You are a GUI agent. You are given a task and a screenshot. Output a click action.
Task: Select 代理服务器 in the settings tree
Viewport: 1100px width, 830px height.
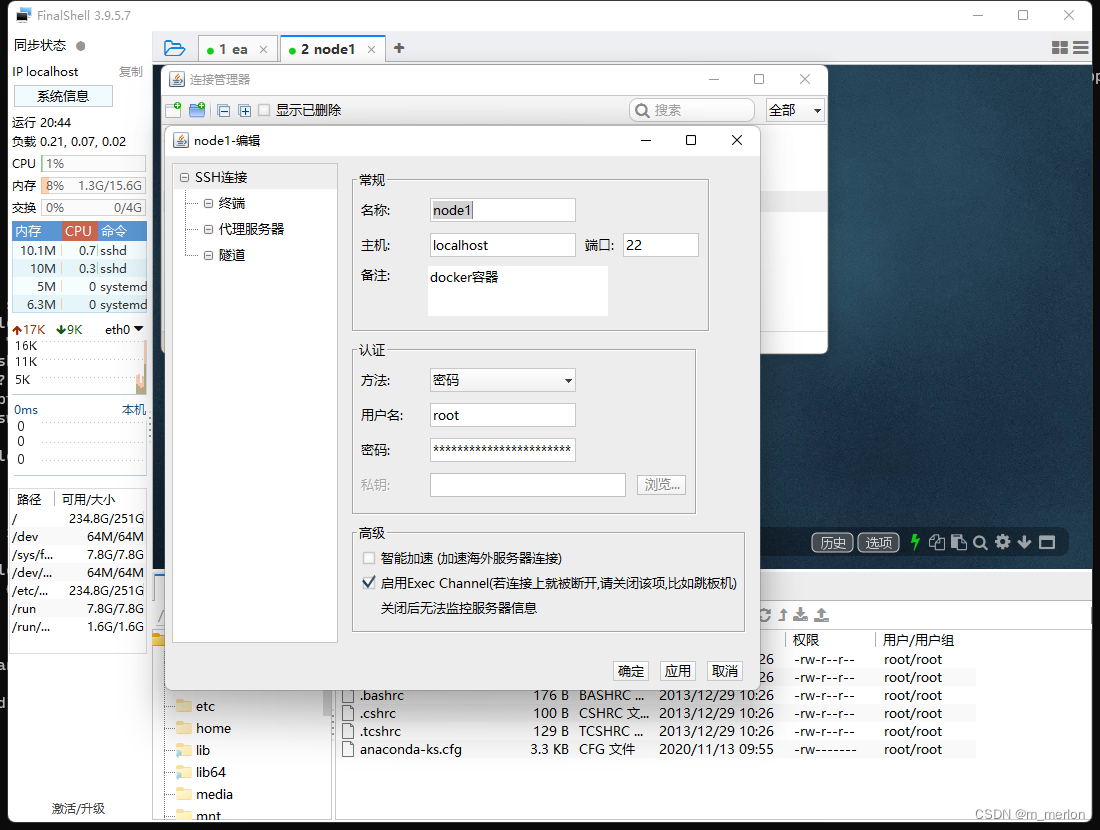(x=251, y=229)
